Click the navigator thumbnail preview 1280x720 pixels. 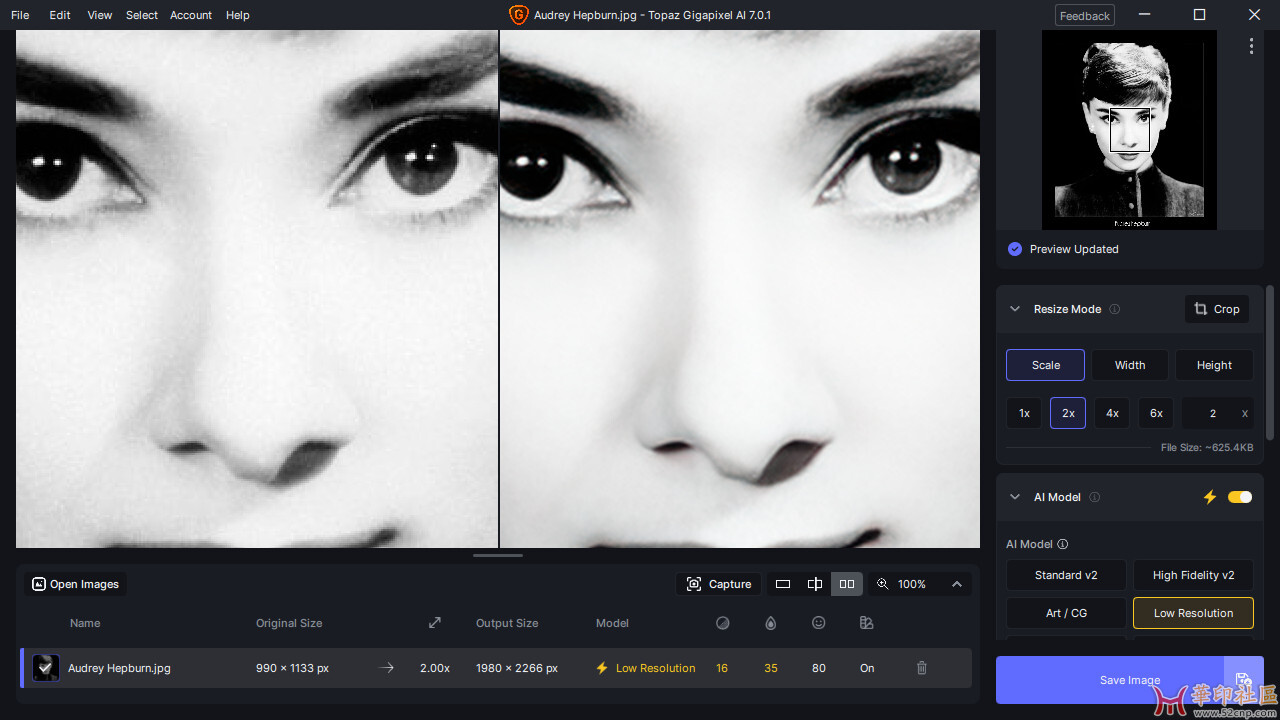pyautogui.click(x=1129, y=130)
